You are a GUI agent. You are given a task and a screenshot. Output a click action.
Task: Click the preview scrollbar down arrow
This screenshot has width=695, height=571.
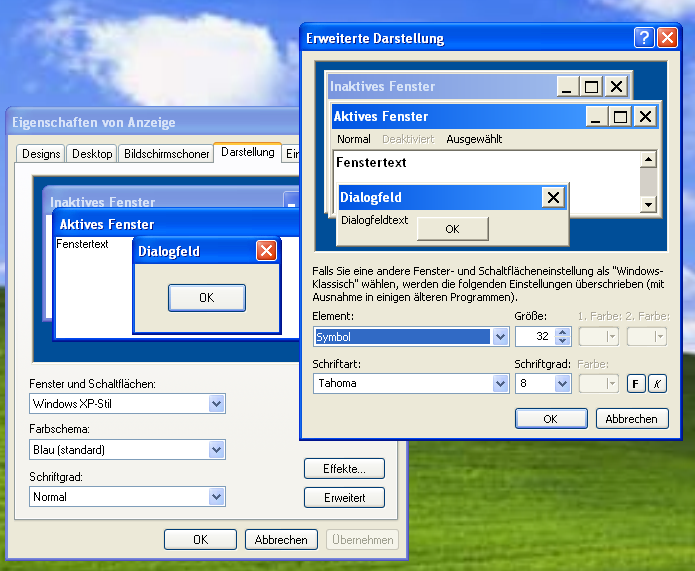(x=648, y=204)
